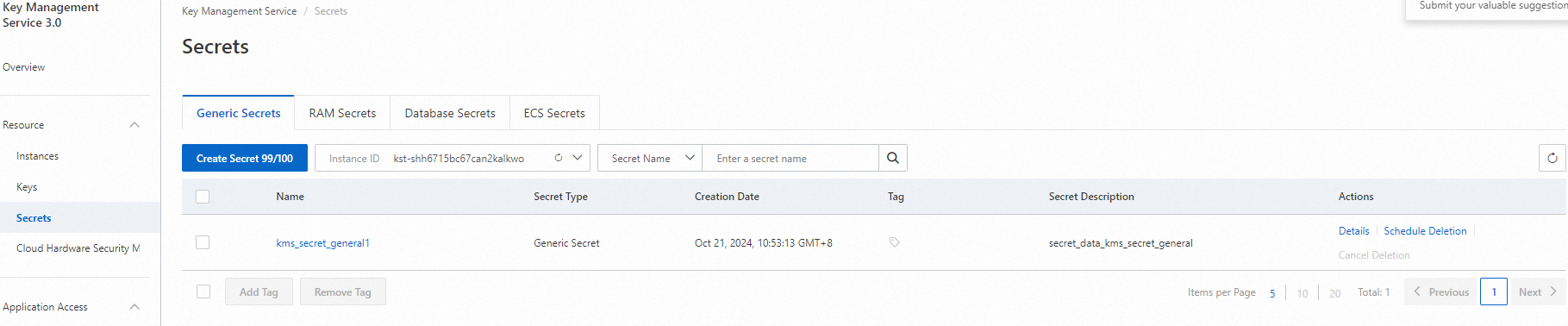1568x326 pixels.
Task: Click the Oct 21, 2024 creation date
Action: click(x=764, y=243)
